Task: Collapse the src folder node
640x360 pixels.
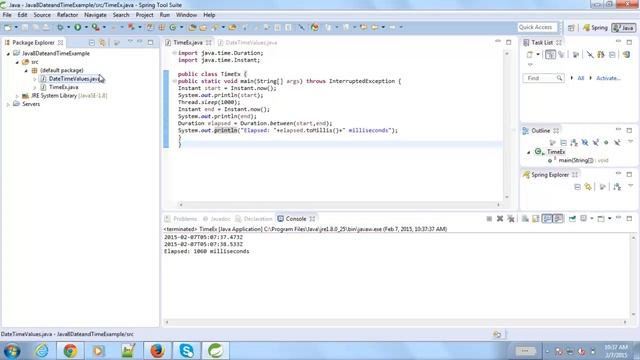Action: point(17,62)
